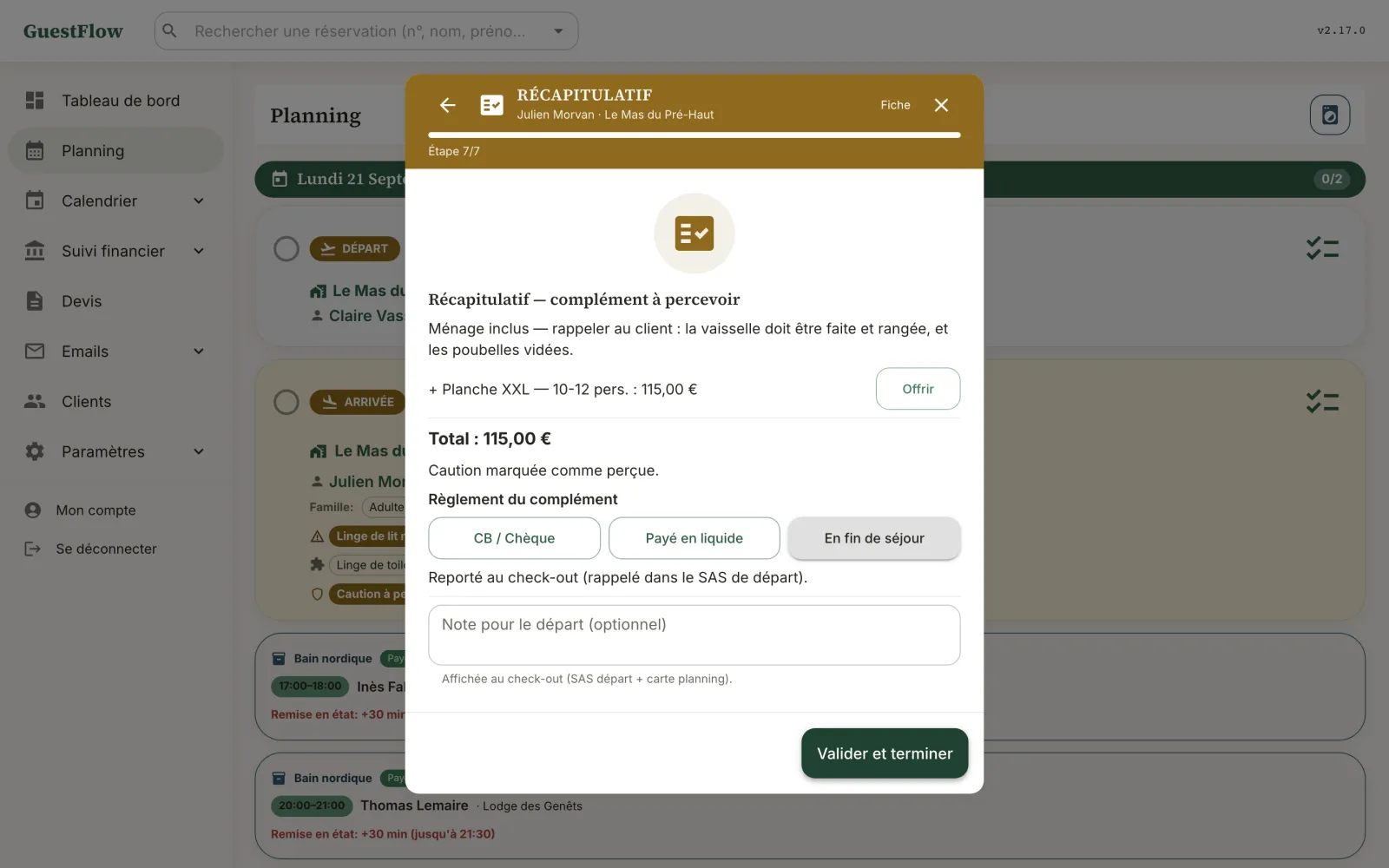Image resolution: width=1389 pixels, height=868 pixels.
Task: Click the Devis document icon
Action: click(35, 301)
